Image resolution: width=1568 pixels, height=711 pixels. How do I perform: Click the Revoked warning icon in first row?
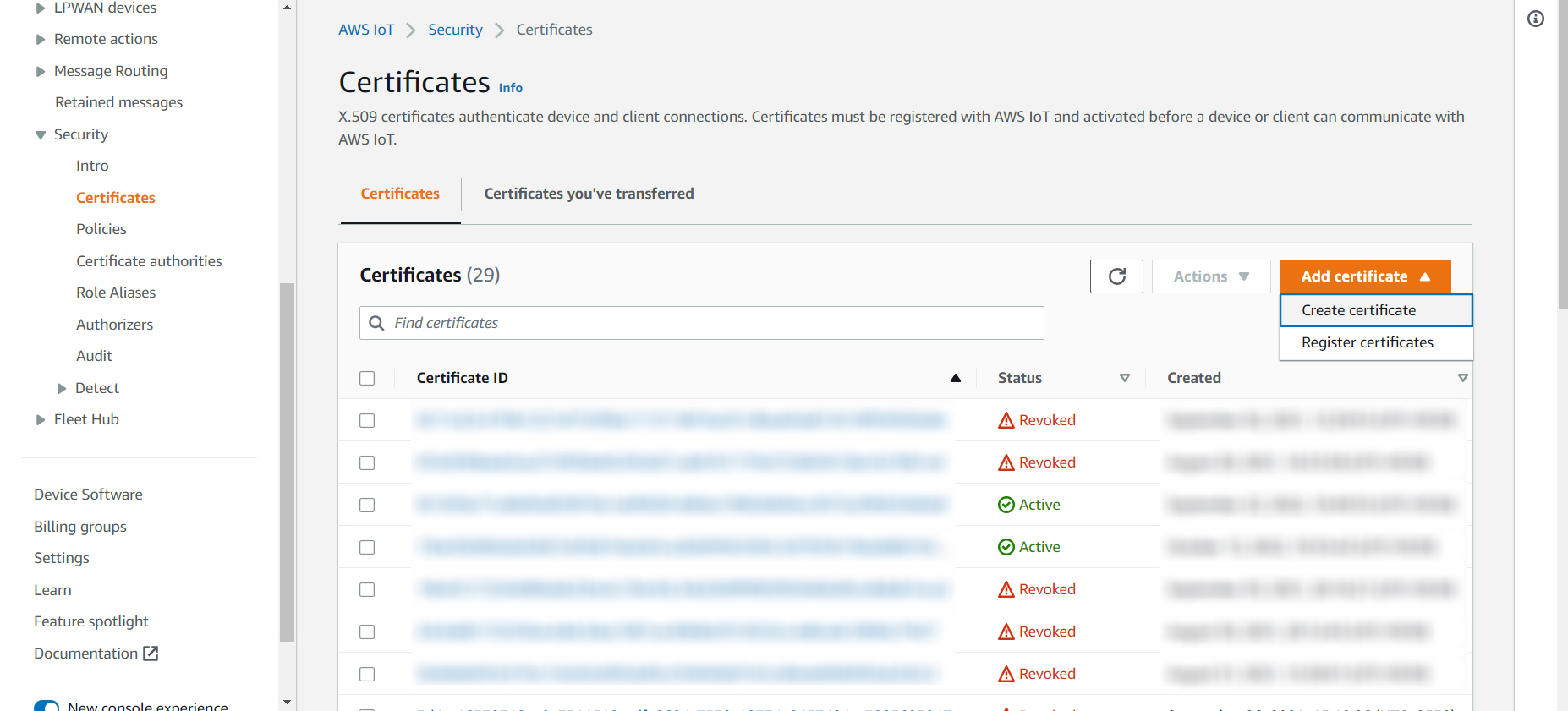click(1006, 420)
